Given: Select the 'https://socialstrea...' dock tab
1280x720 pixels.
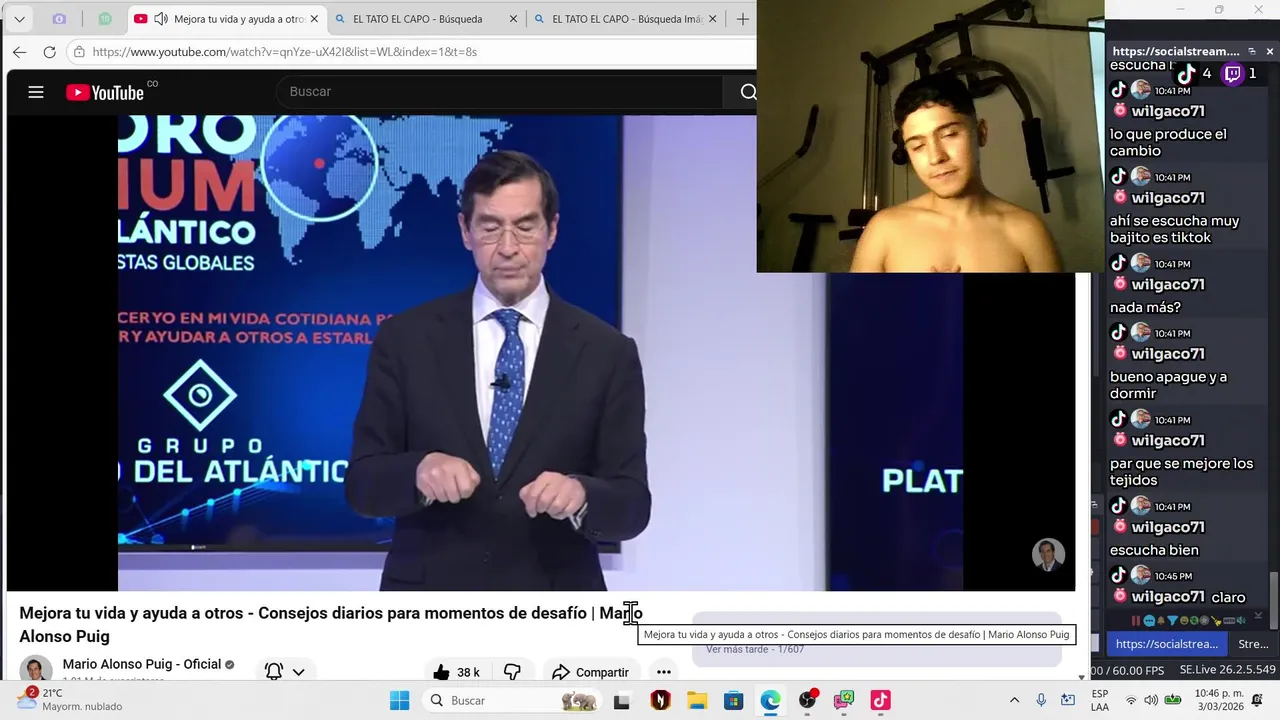Looking at the screenshot, I should pyautogui.click(x=1166, y=644).
